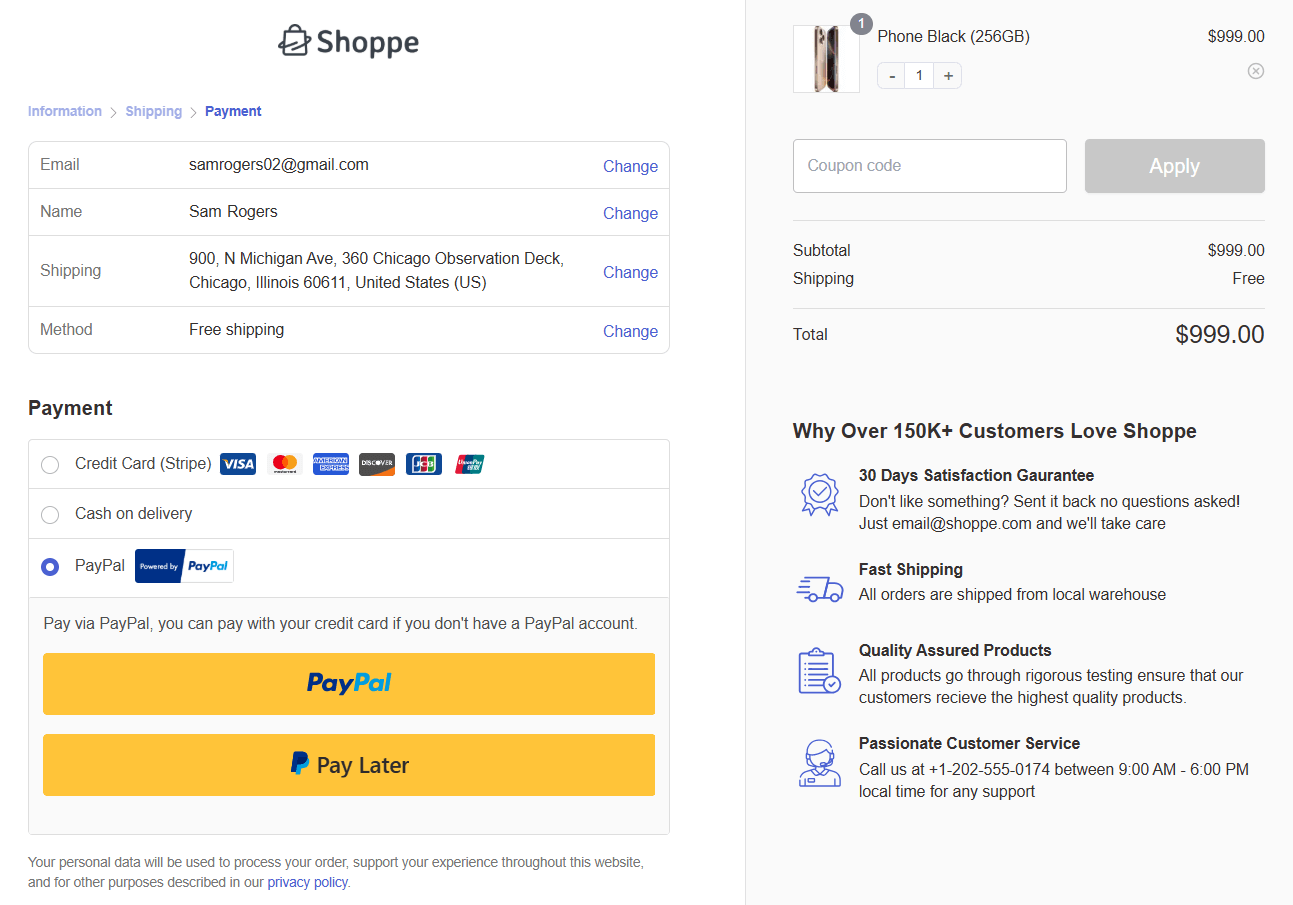This screenshot has width=1293, height=905.
Task: Select the PayPal payment option
Action: point(50,566)
